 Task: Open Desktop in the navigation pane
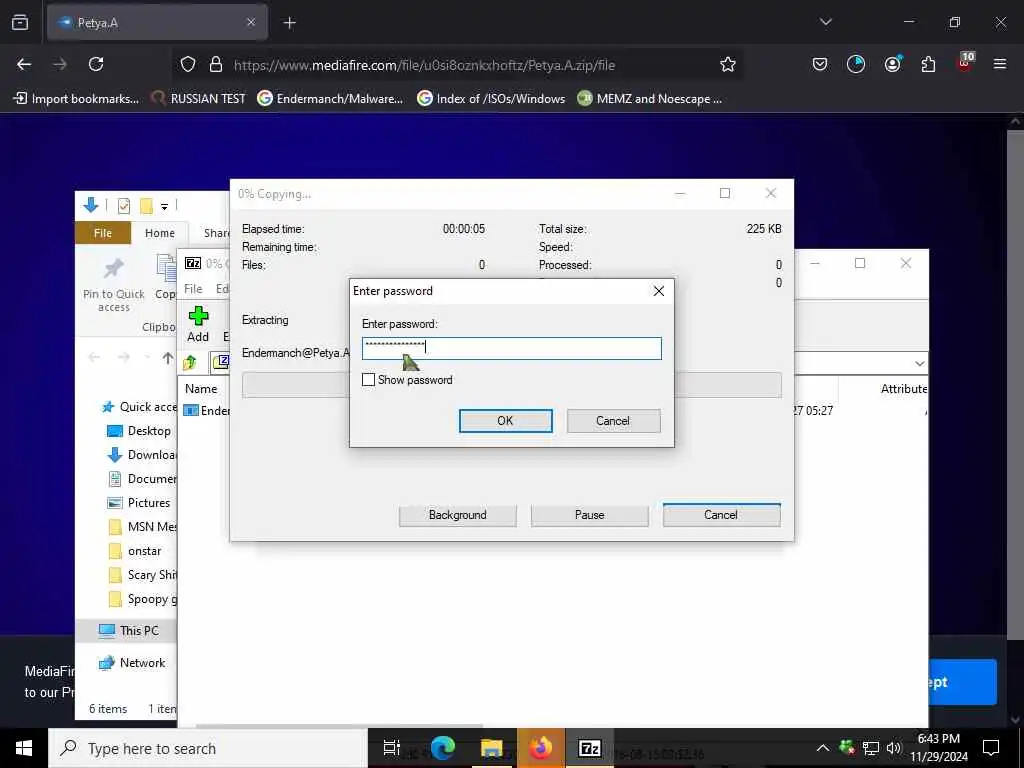click(x=140, y=431)
